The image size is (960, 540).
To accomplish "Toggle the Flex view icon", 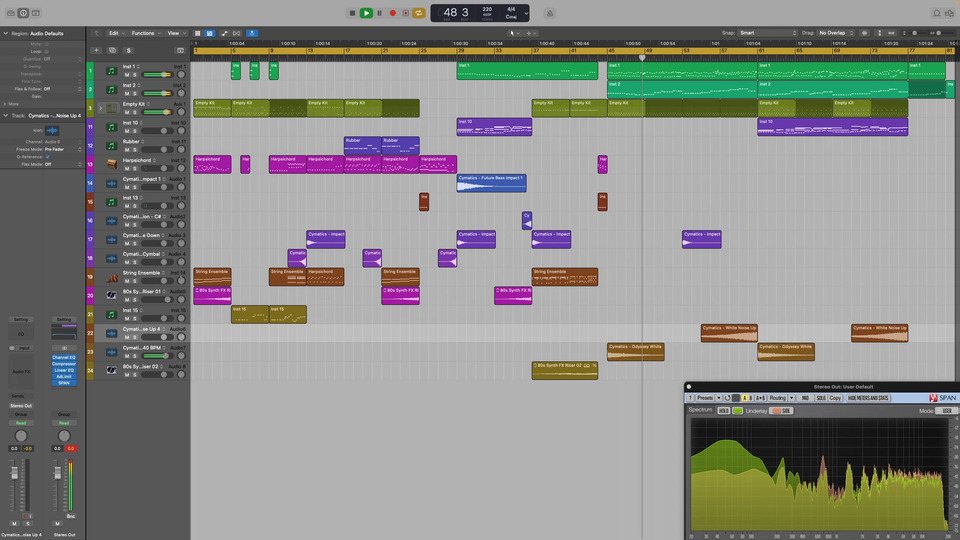I will [x=237, y=33].
